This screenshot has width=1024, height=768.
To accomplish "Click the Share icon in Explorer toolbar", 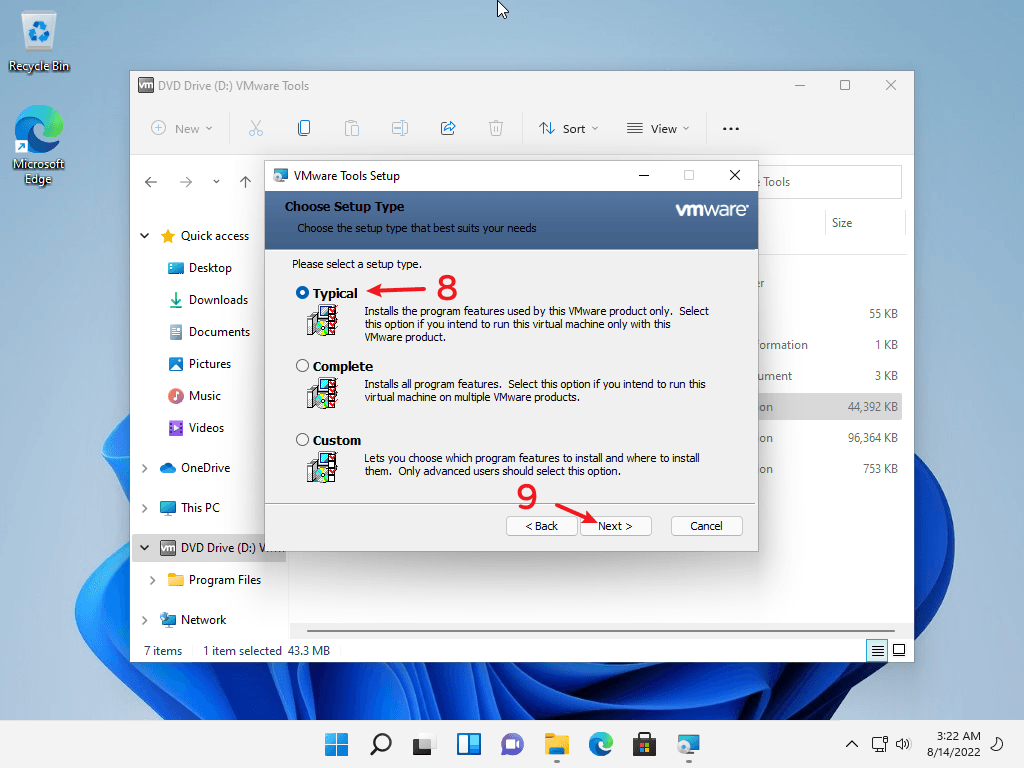I will pyautogui.click(x=448, y=128).
